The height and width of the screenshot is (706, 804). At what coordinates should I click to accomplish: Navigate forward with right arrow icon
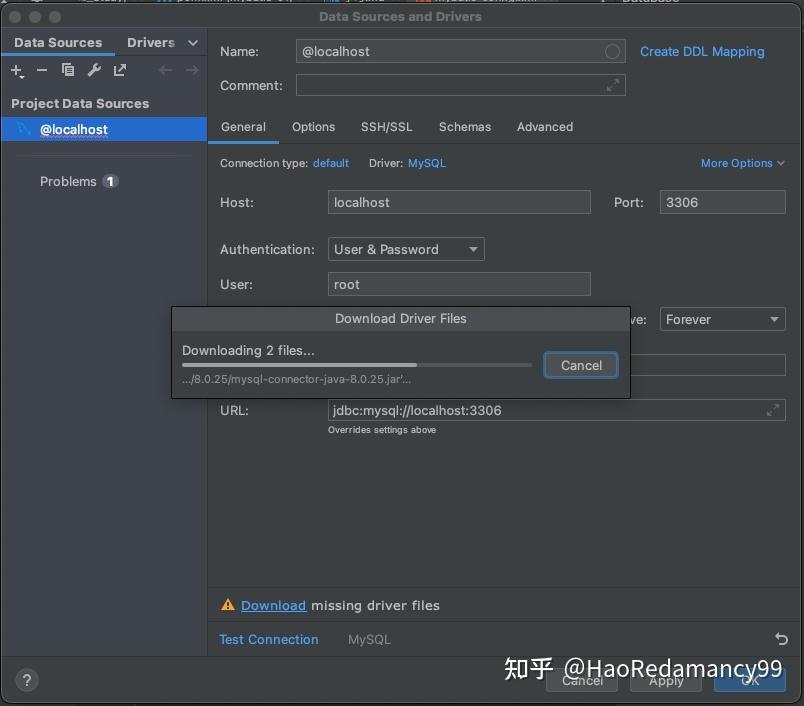pyautogui.click(x=192, y=70)
